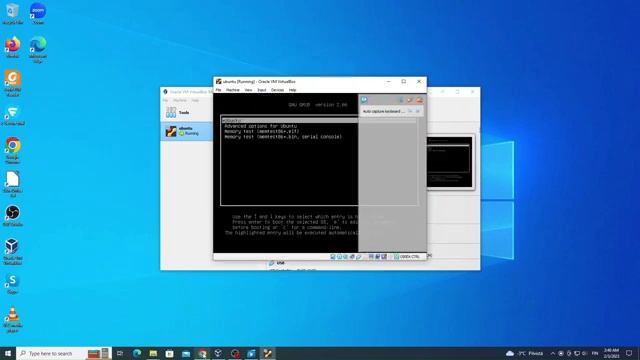Viewport: 640px width, 360px height.
Task: Select the 'Memory test (memtest86+.elf)' GRUB entry
Action: [262, 131]
